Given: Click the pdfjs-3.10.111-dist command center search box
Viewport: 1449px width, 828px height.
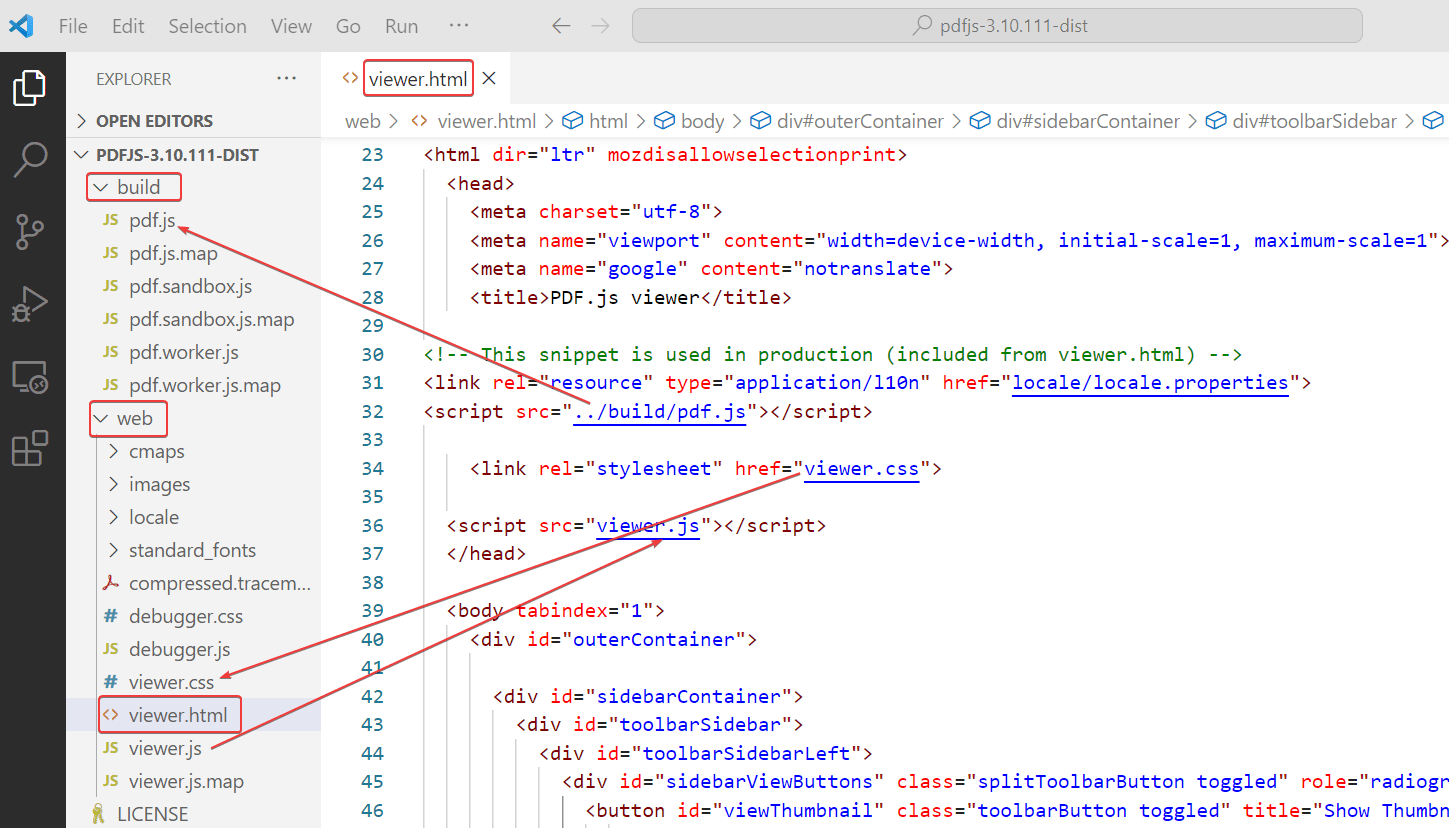Looking at the screenshot, I should pos(997,26).
